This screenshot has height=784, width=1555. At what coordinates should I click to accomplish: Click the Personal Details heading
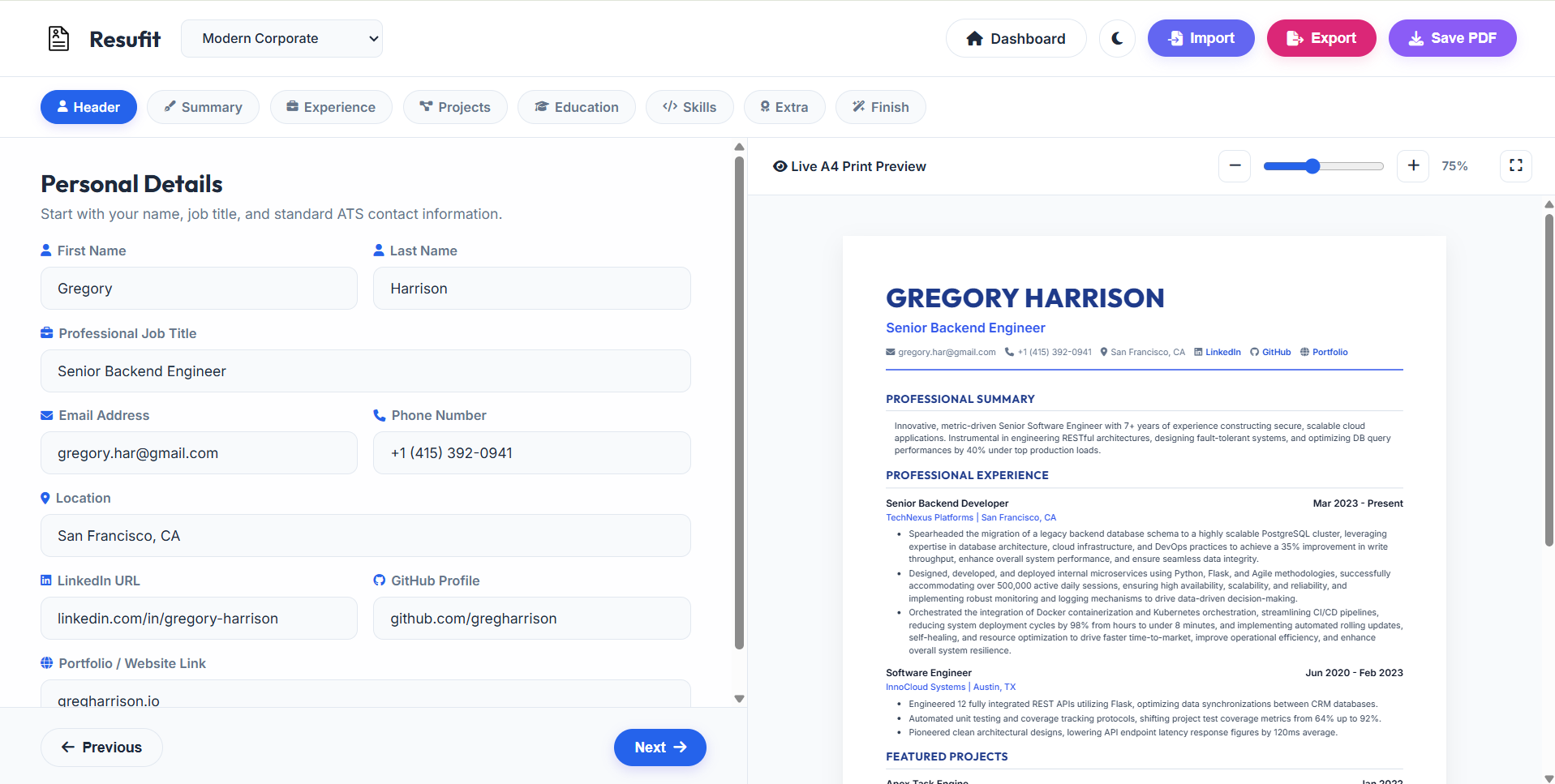point(131,184)
